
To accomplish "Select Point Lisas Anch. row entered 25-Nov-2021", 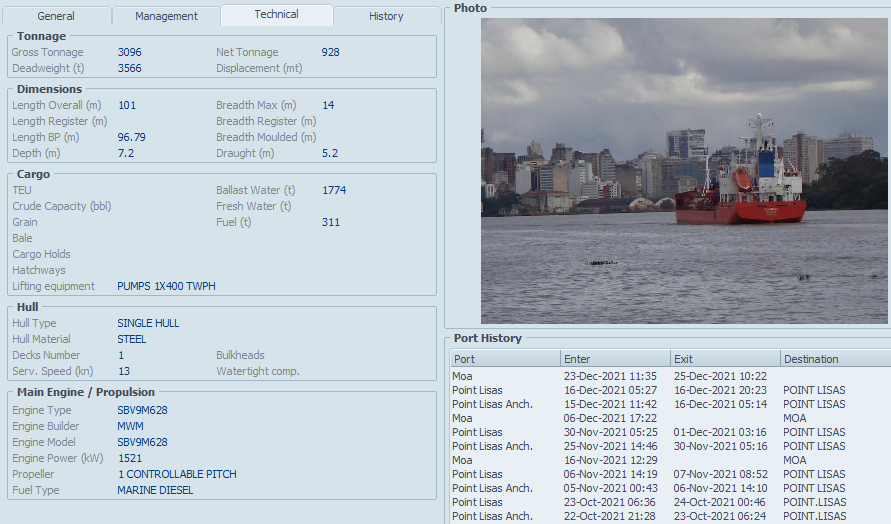I will click(671, 446).
